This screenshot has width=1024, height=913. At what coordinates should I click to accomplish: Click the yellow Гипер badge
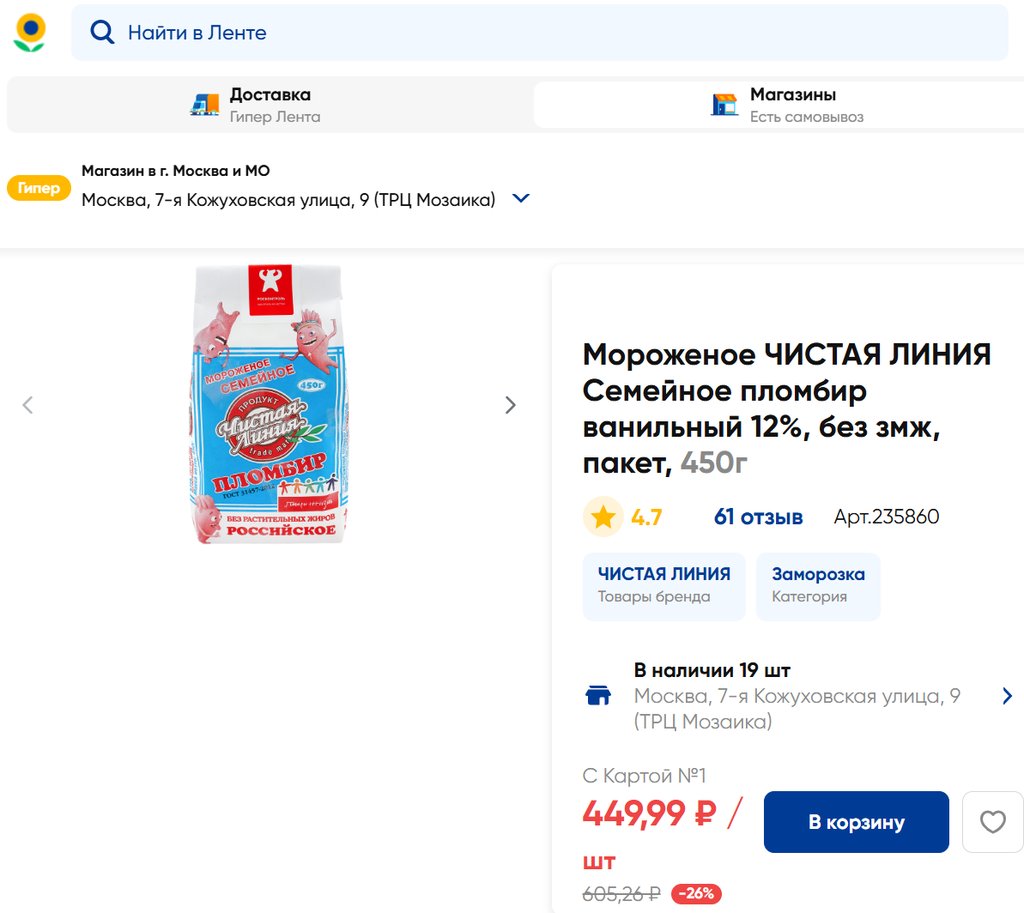(39, 188)
